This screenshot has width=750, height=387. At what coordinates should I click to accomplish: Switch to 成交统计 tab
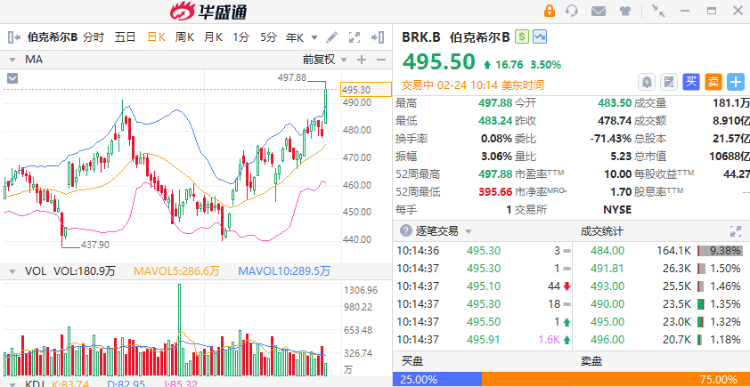(x=602, y=232)
